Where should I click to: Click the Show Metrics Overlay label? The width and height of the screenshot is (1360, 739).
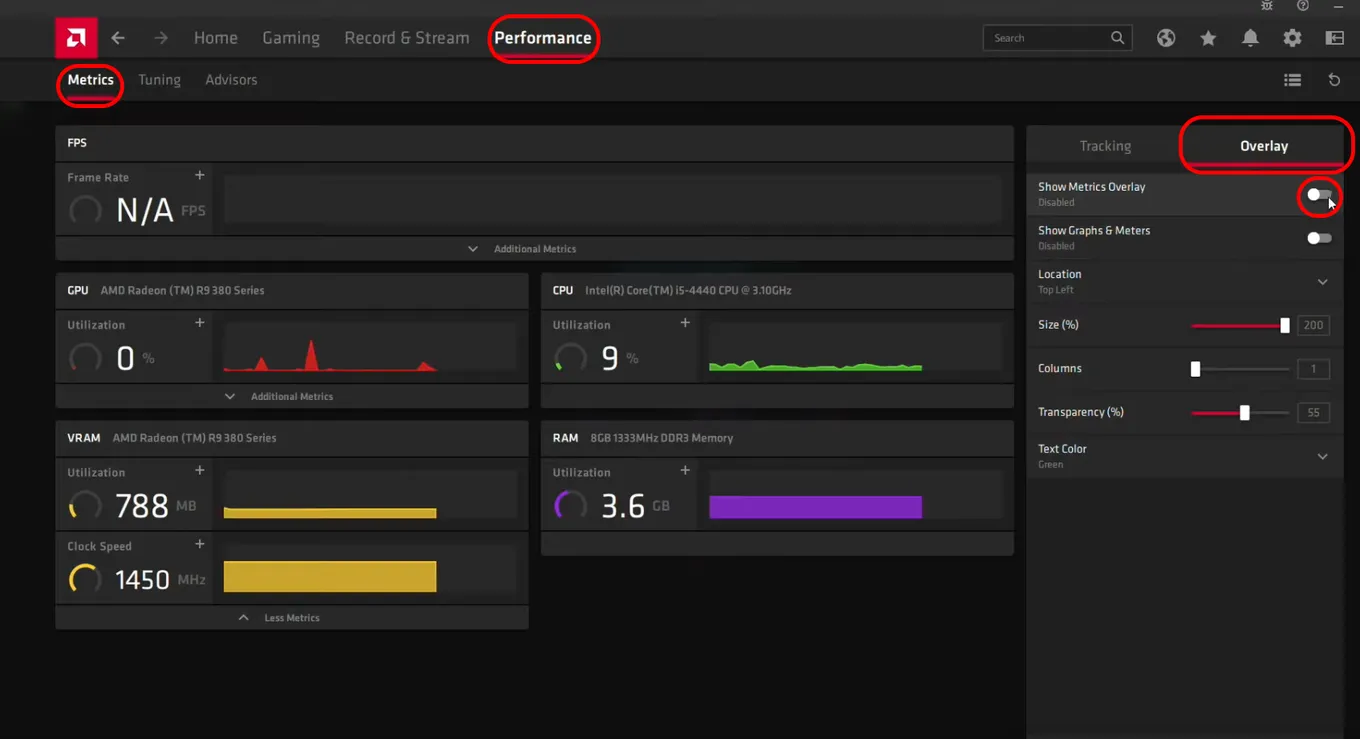(1091, 187)
